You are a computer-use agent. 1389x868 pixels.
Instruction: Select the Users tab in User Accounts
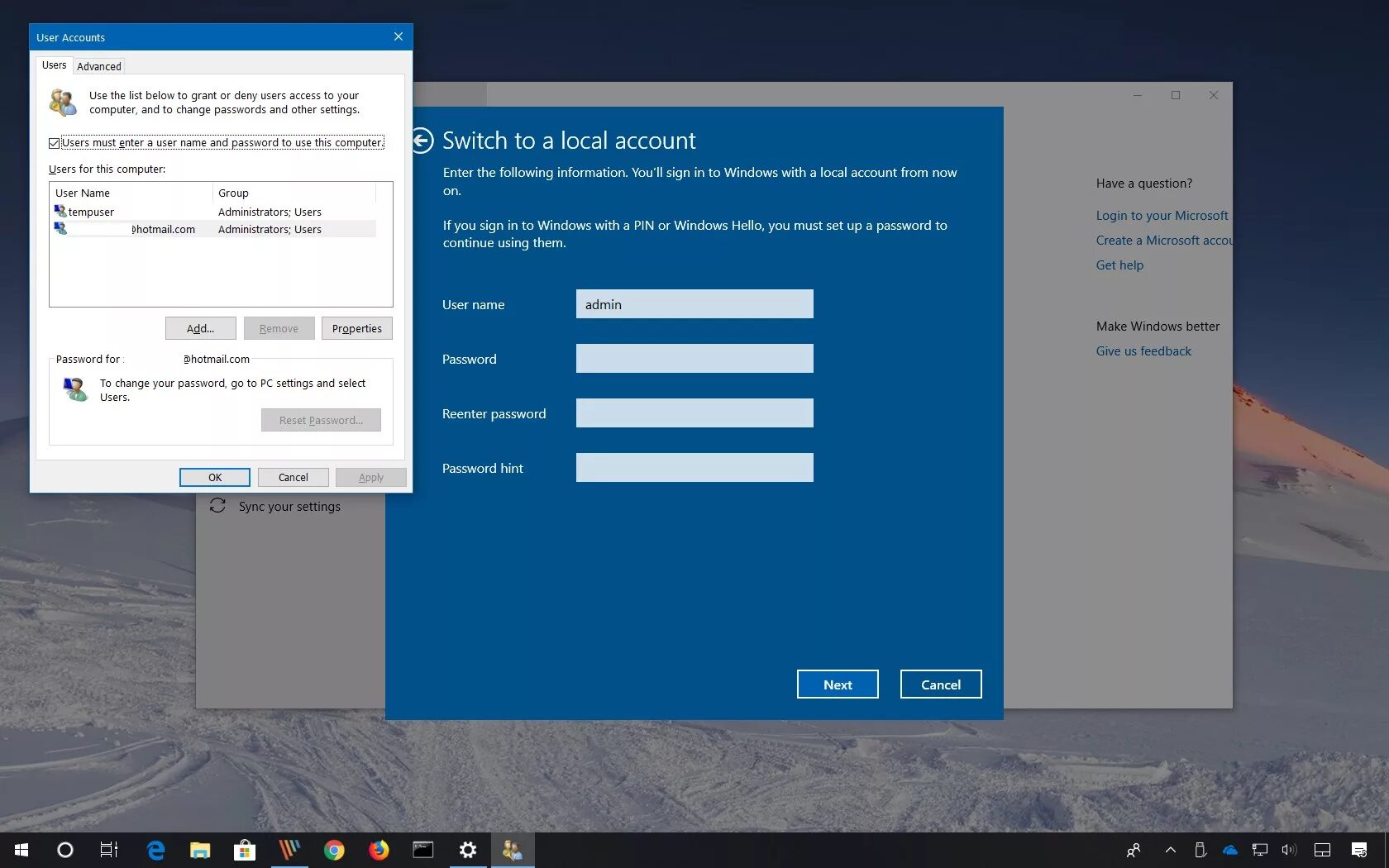(x=55, y=65)
